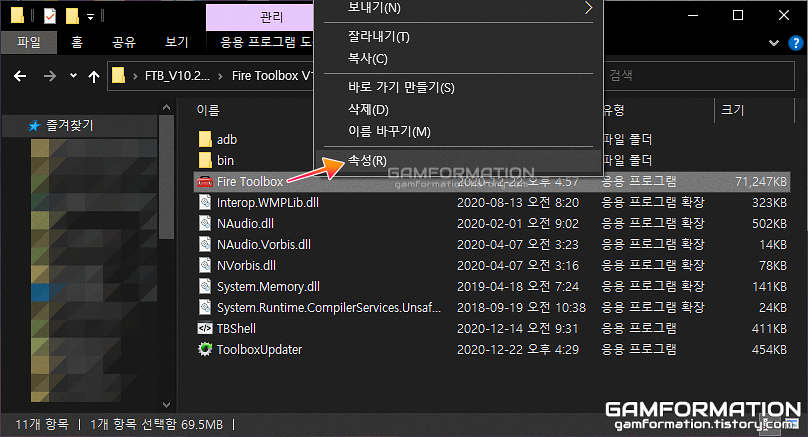Click the 검색 search box
Image resolution: width=808 pixels, height=437 pixels.
(698, 76)
